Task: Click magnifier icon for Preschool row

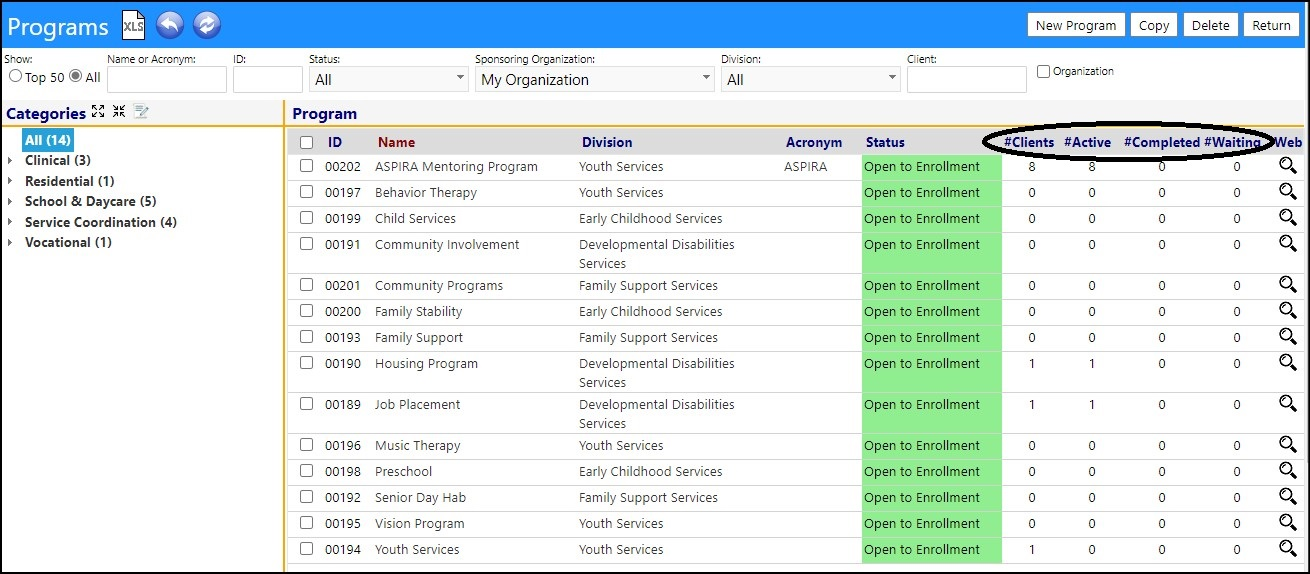Action: [1287, 471]
